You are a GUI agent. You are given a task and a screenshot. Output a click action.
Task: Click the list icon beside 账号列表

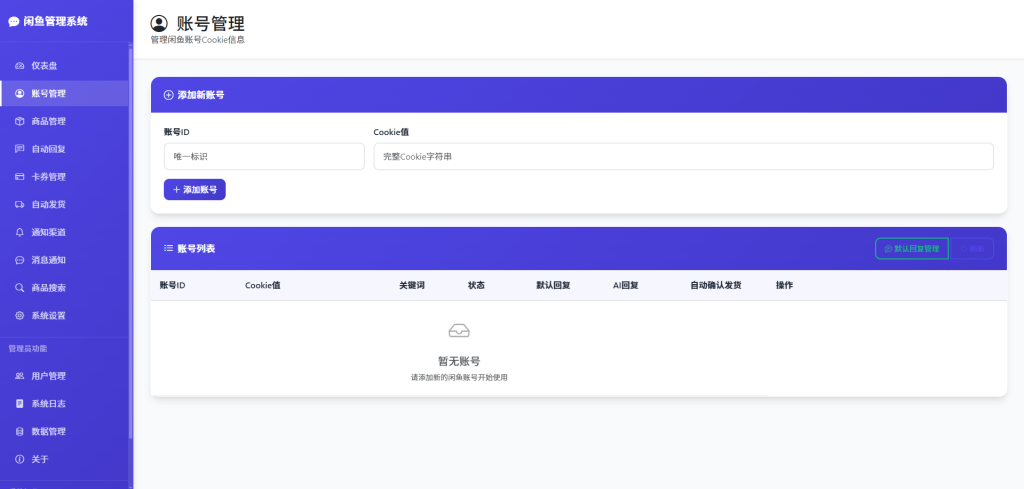point(168,248)
